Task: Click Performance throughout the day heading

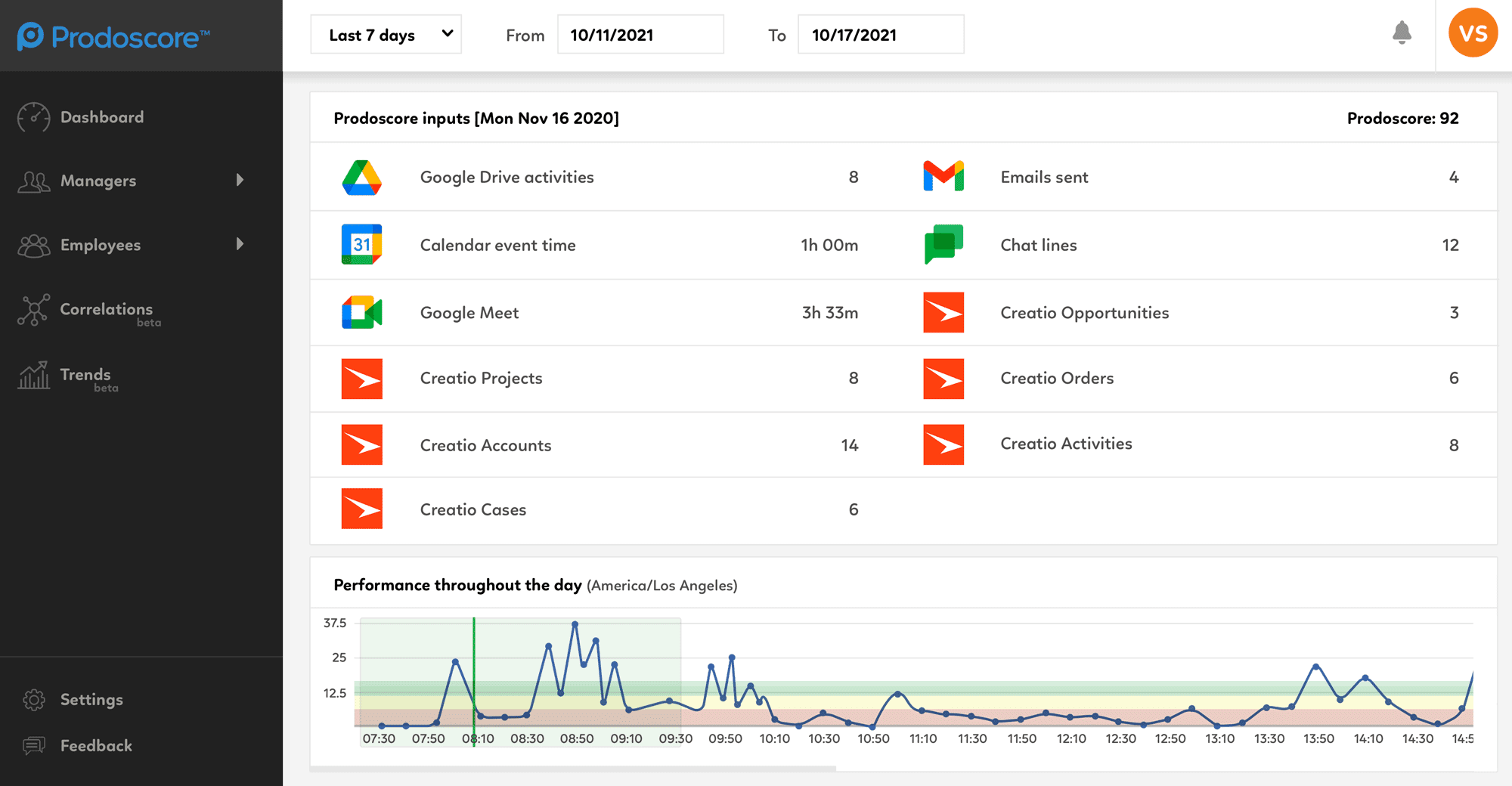Action: pyautogui.click(x=457, y=585)
